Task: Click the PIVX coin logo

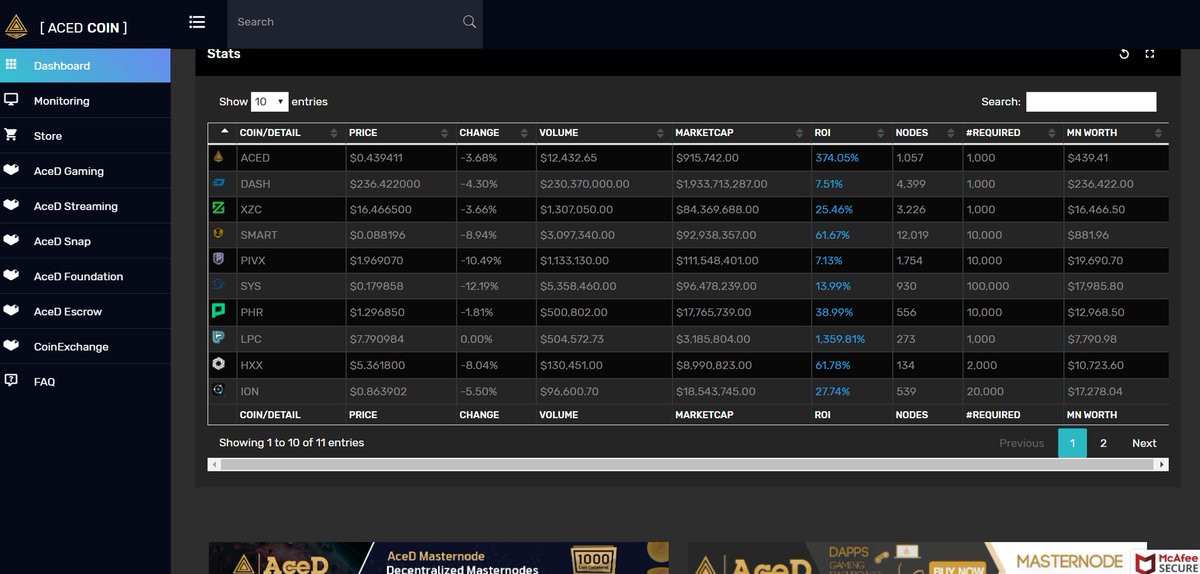Action: tap(219, 260)
